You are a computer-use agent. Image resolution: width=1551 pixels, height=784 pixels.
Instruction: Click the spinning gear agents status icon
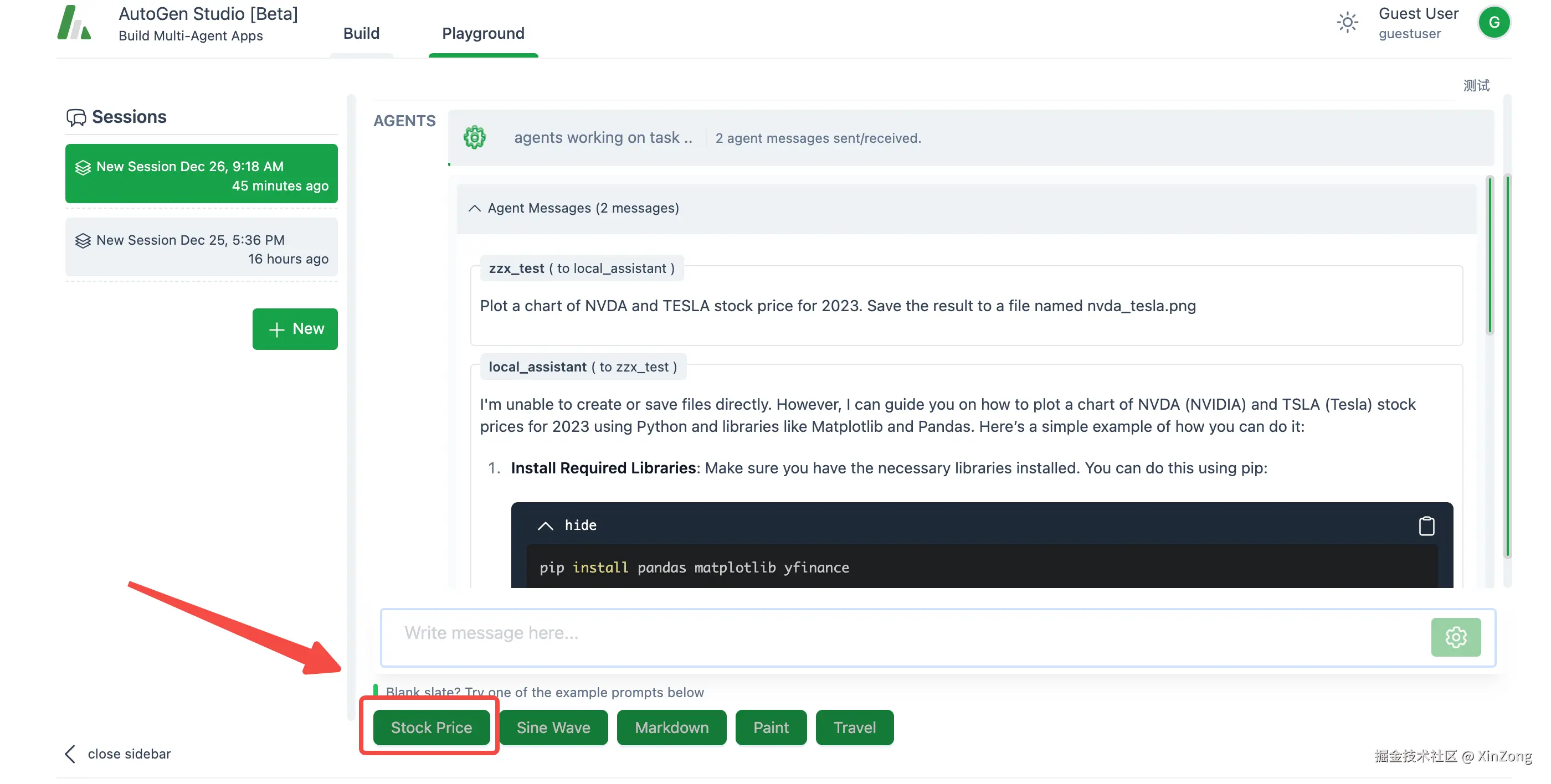475,138
